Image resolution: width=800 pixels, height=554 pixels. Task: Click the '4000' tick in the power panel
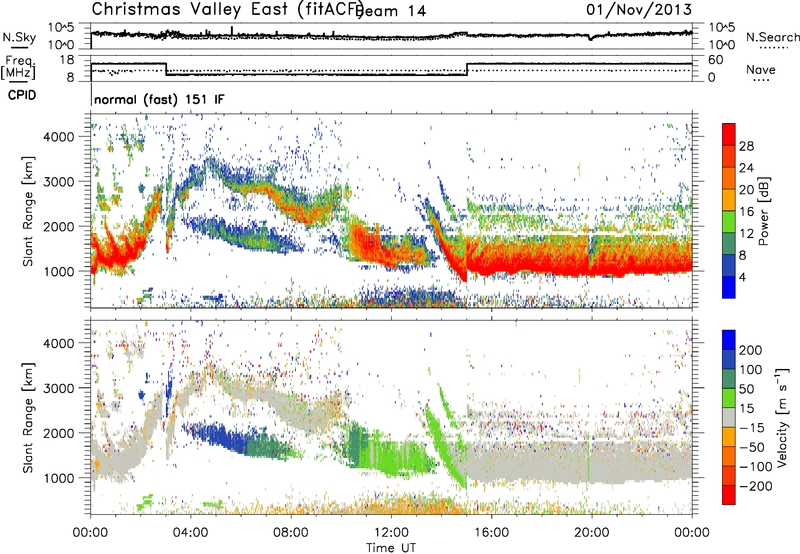[58, 137]
